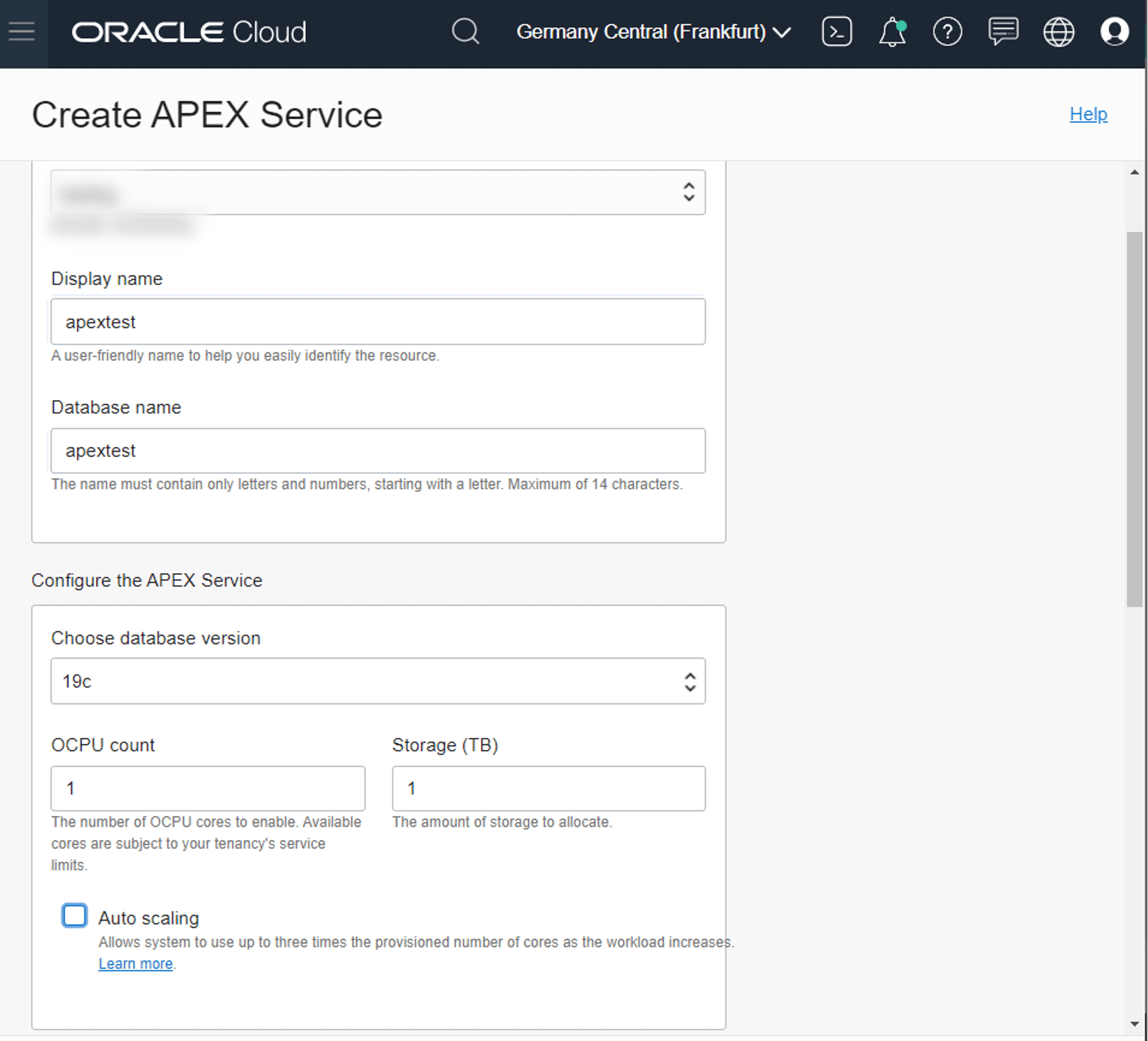Open notifications bell icon
This screenshot has width=1148, height=1041.
coord(892,32)
